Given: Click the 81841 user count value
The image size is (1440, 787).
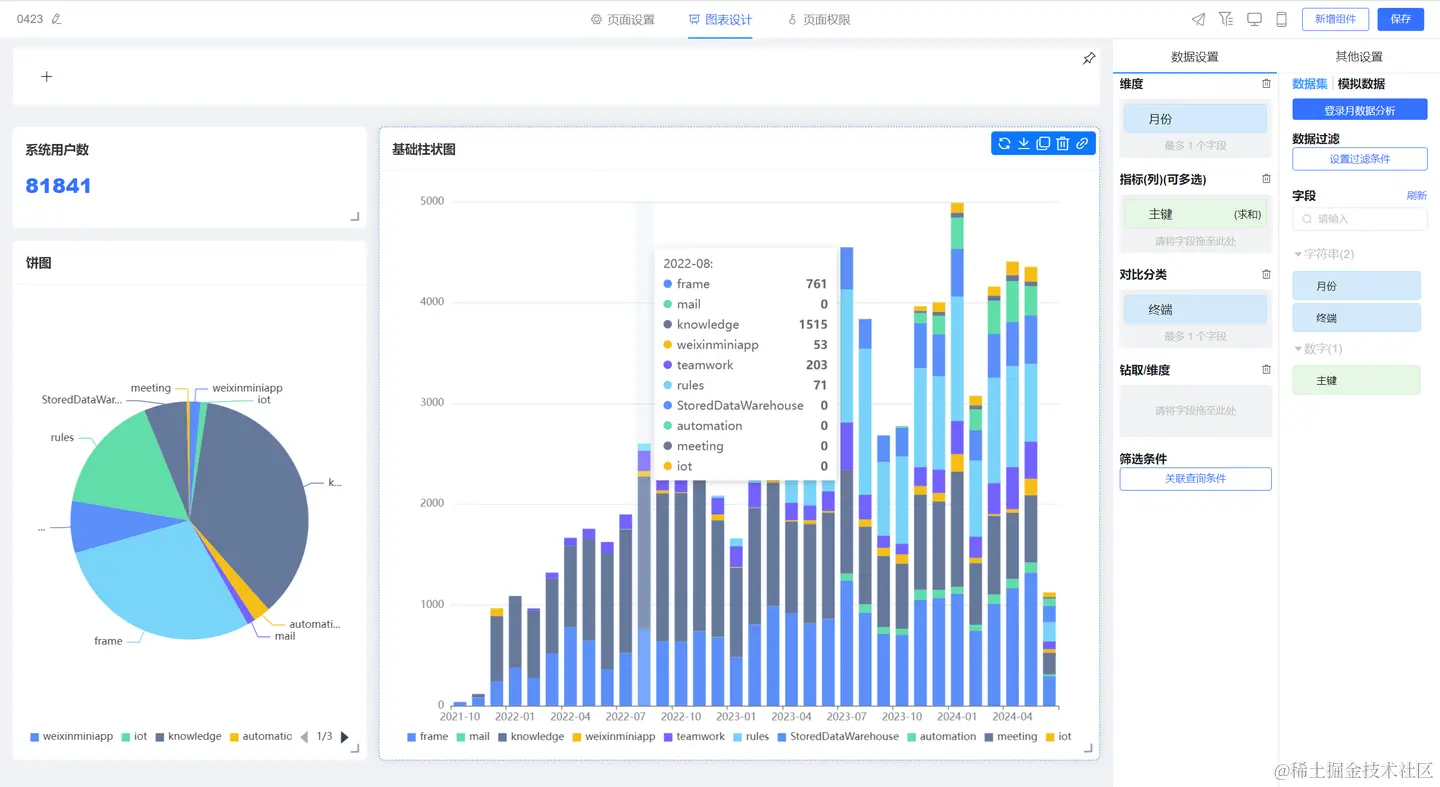Looking at the screenshot, I should (x=58, y=185).
